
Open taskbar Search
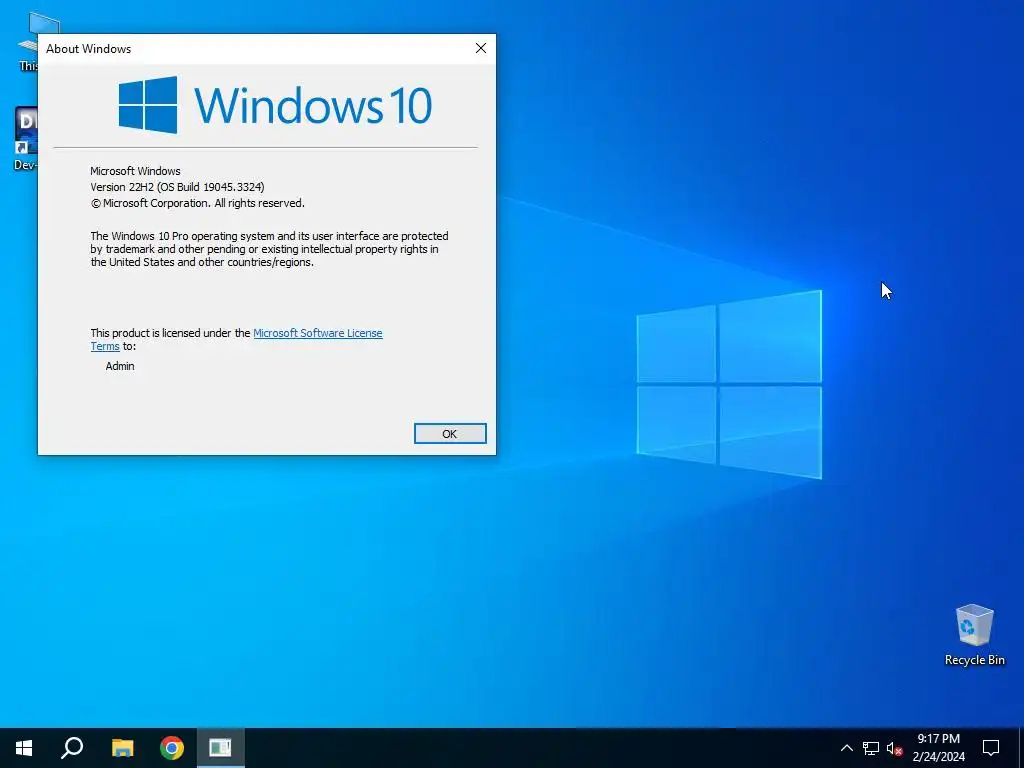(72, 748)
